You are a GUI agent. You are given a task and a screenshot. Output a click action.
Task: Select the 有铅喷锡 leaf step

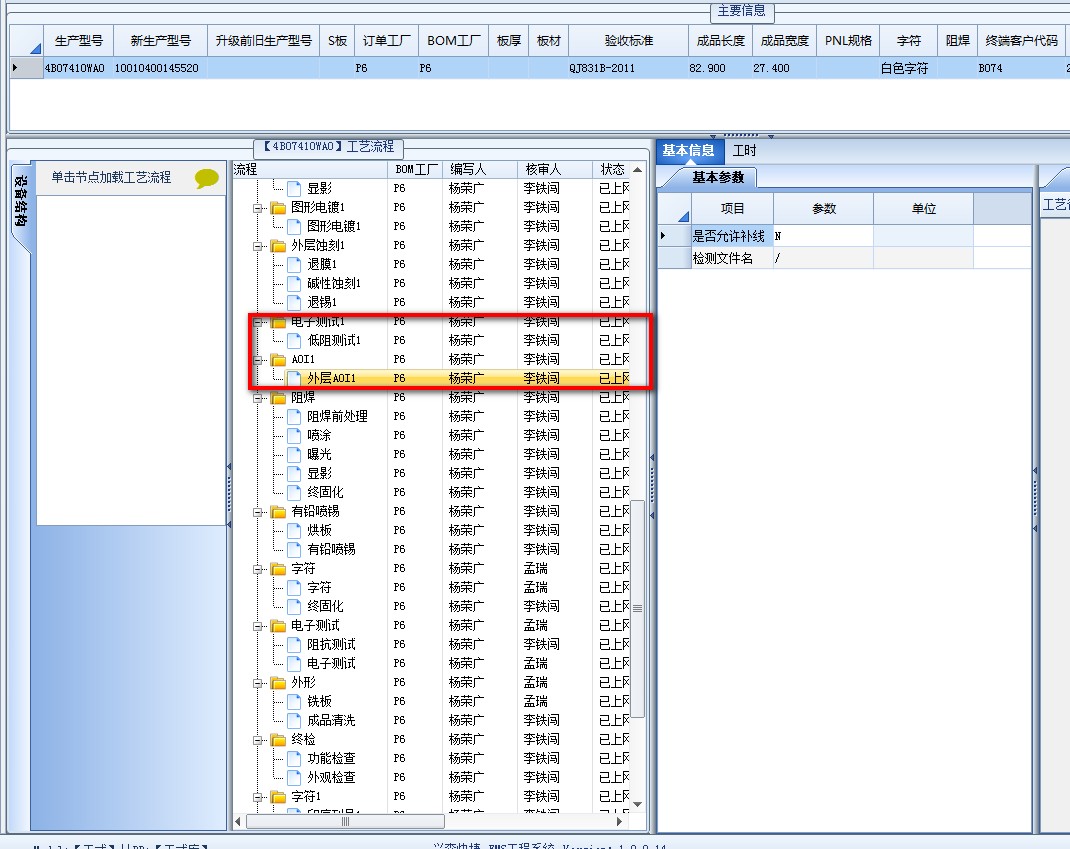(331, 549)
